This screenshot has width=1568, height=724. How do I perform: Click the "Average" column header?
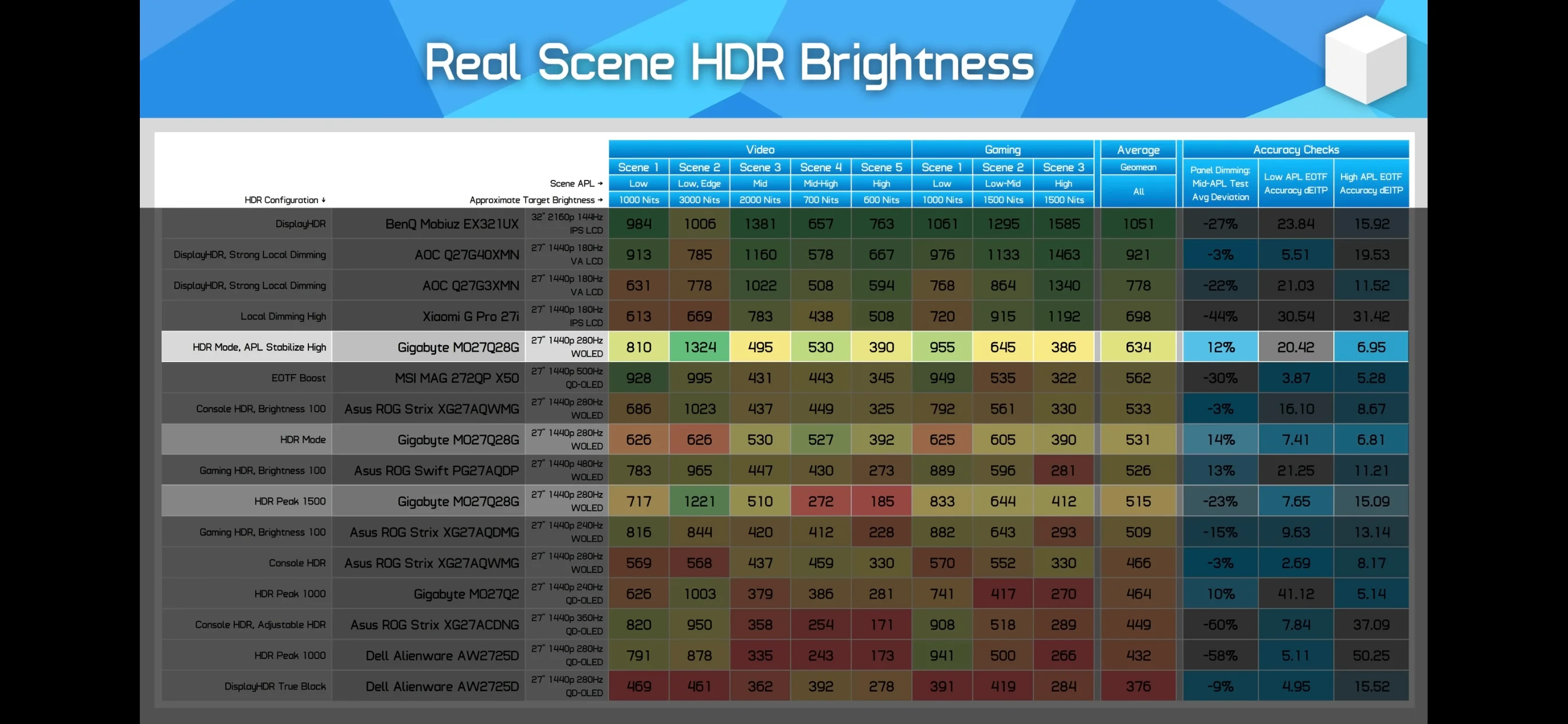tap(1138, 149)
